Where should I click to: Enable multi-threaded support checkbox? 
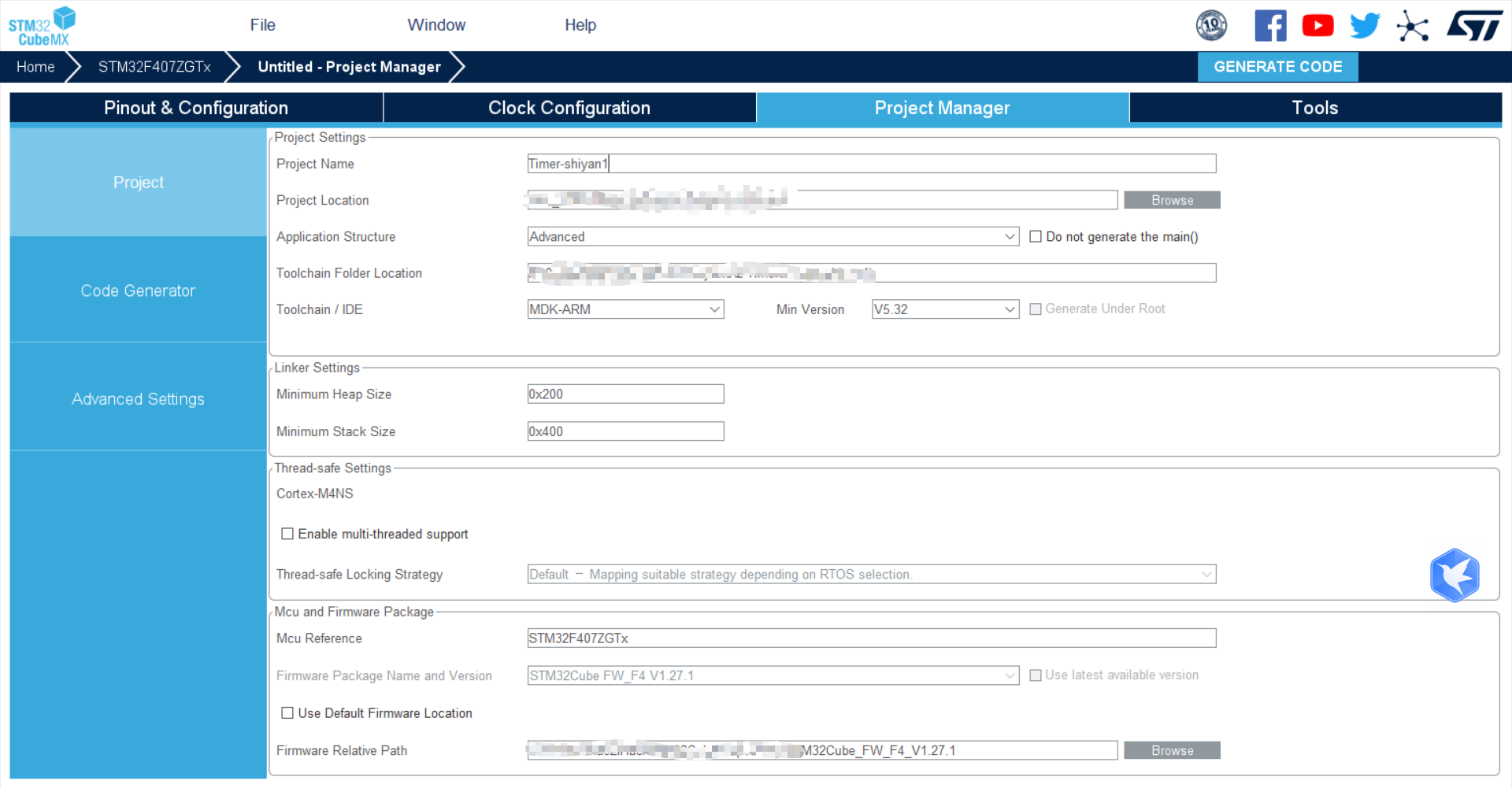(287, 534)
